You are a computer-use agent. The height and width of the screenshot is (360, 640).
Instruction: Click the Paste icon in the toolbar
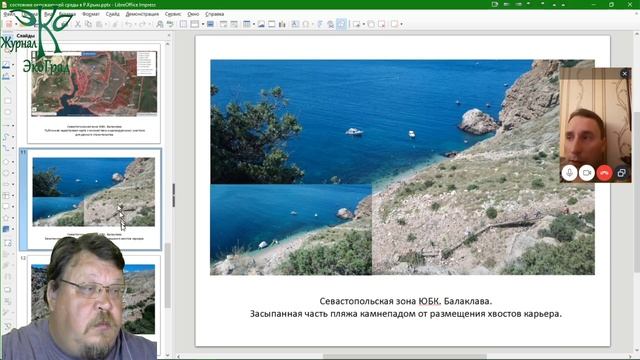99,24
